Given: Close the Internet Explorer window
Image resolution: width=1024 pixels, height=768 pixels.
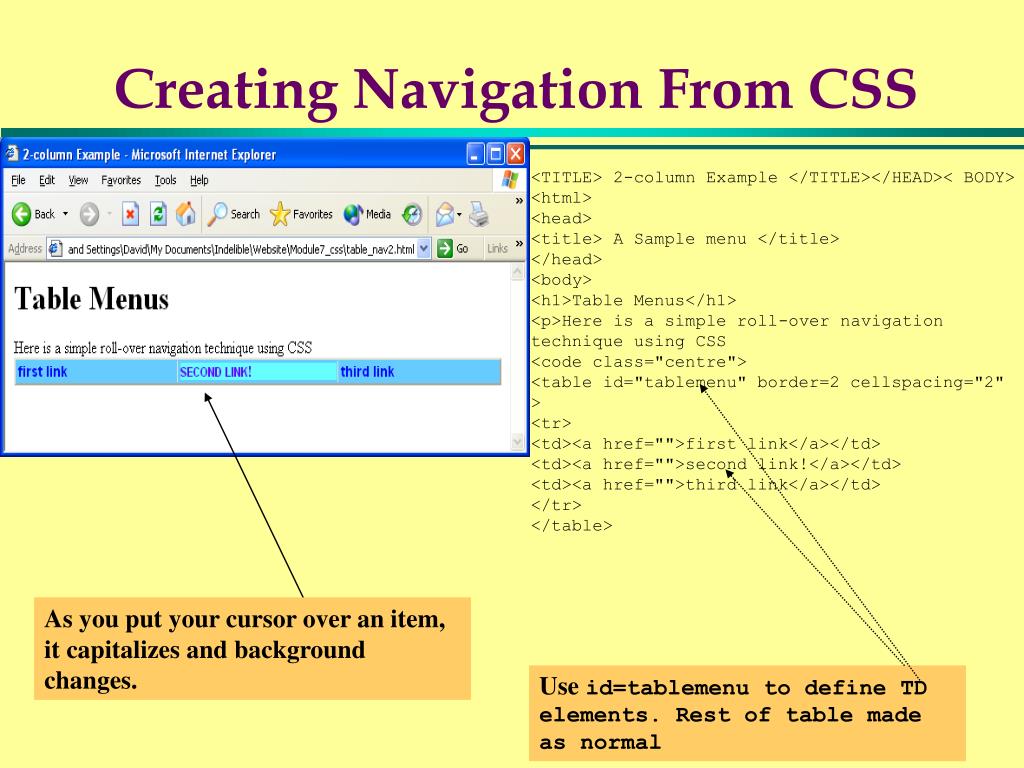Looking at the screenshot, I should [516, 154].
